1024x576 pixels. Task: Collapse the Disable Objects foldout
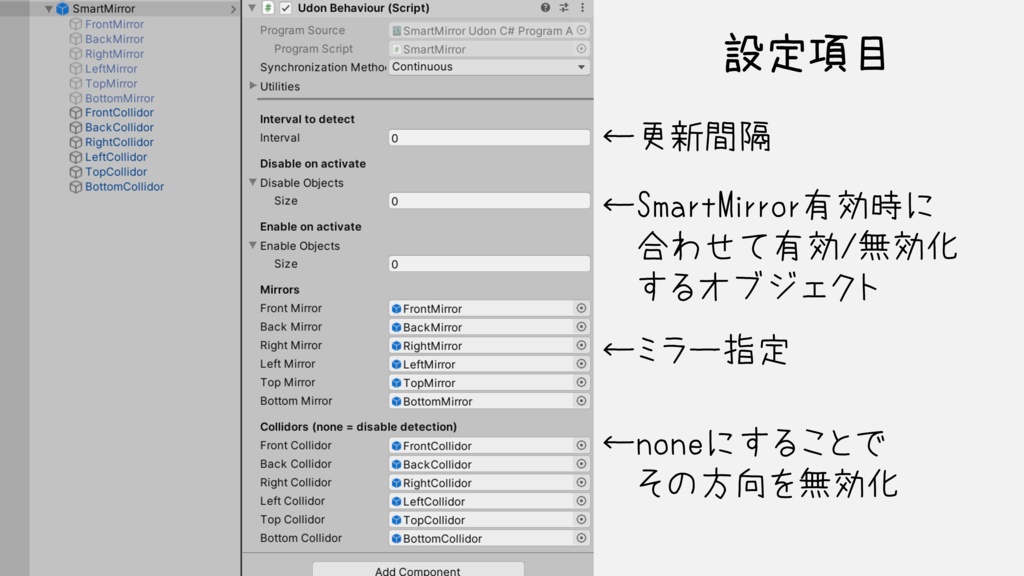pos(254,183)
